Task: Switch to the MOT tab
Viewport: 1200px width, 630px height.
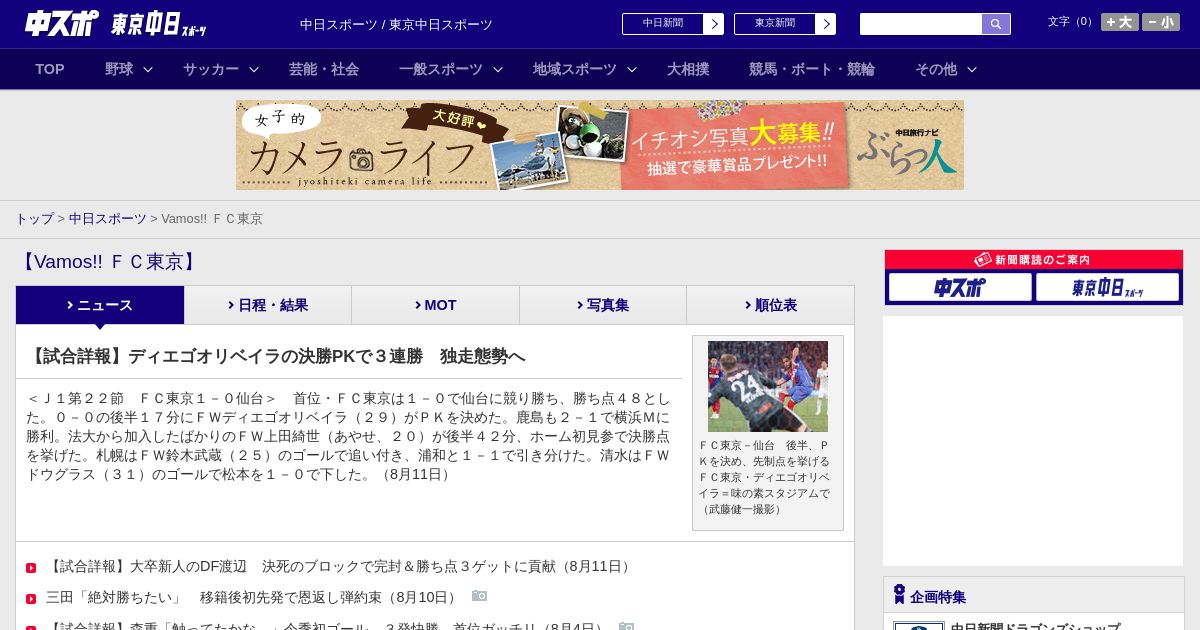Action: 436,305
